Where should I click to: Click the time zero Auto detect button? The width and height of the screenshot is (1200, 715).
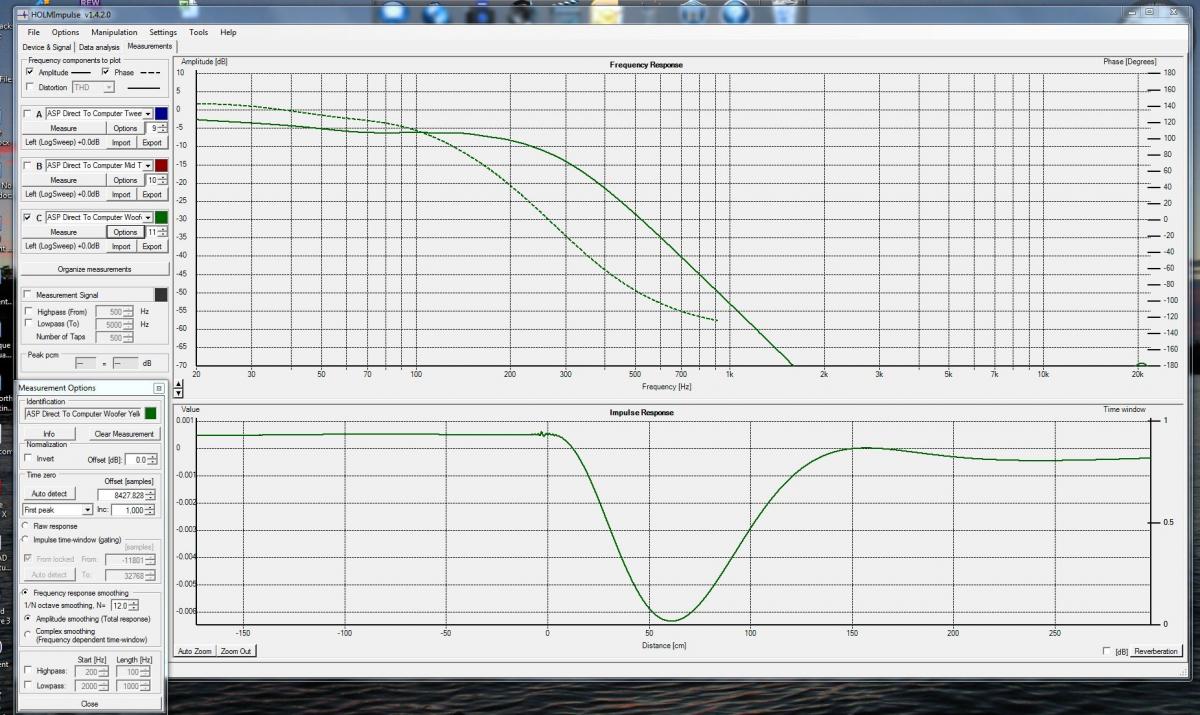49,494
